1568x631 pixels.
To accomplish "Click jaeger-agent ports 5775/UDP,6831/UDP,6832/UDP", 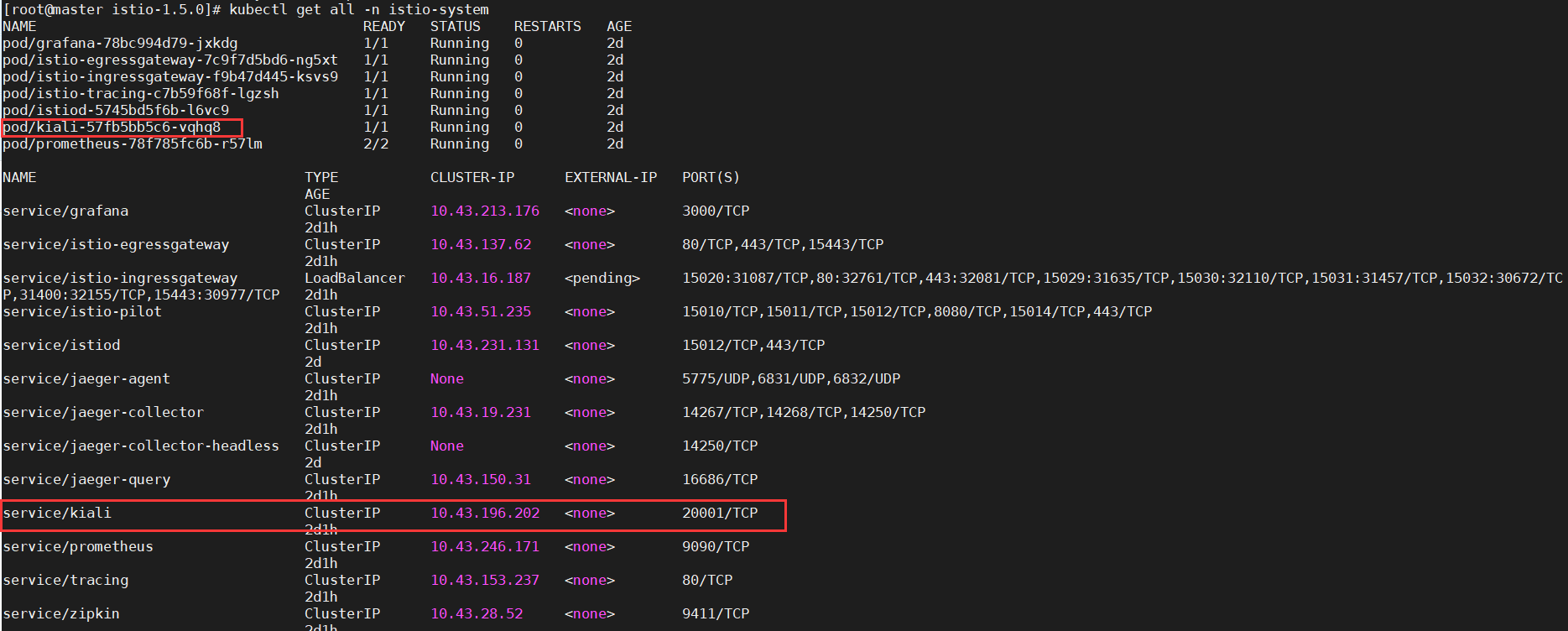I will (791, 379).
